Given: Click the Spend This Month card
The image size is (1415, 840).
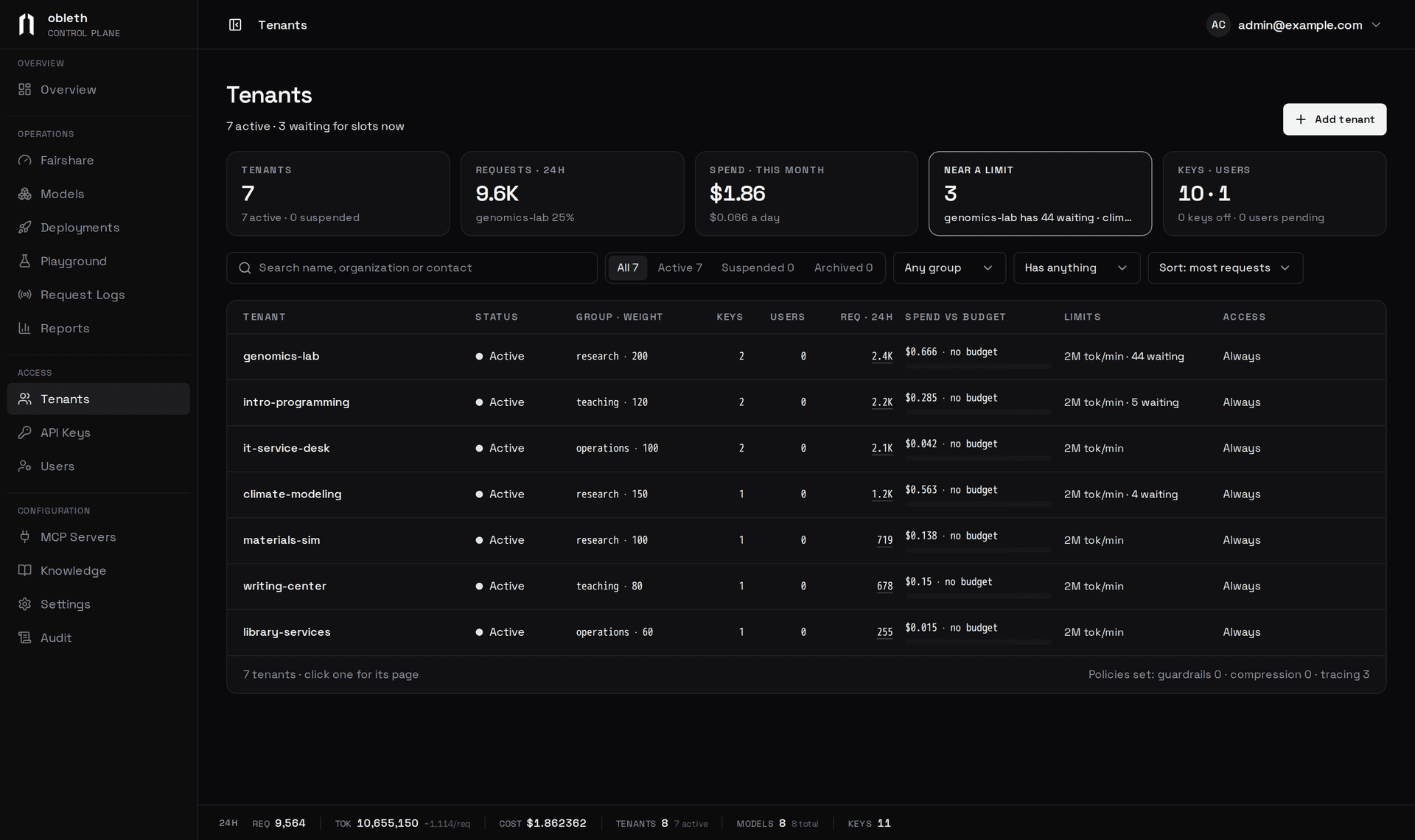Looking at the screenshot, I should point(806,194).
